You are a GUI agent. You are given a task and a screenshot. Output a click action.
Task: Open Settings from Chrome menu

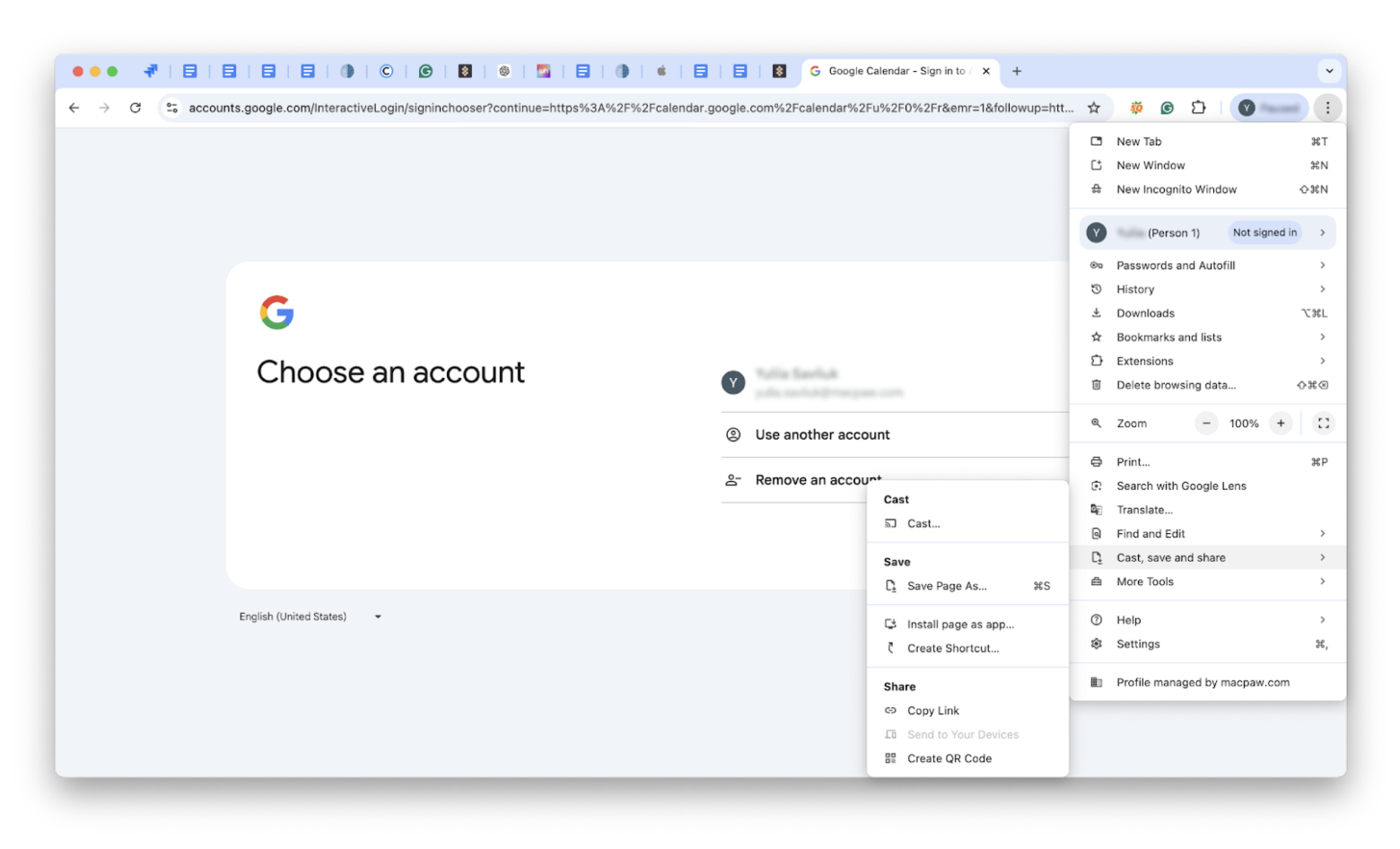(x=1208, y=644)
